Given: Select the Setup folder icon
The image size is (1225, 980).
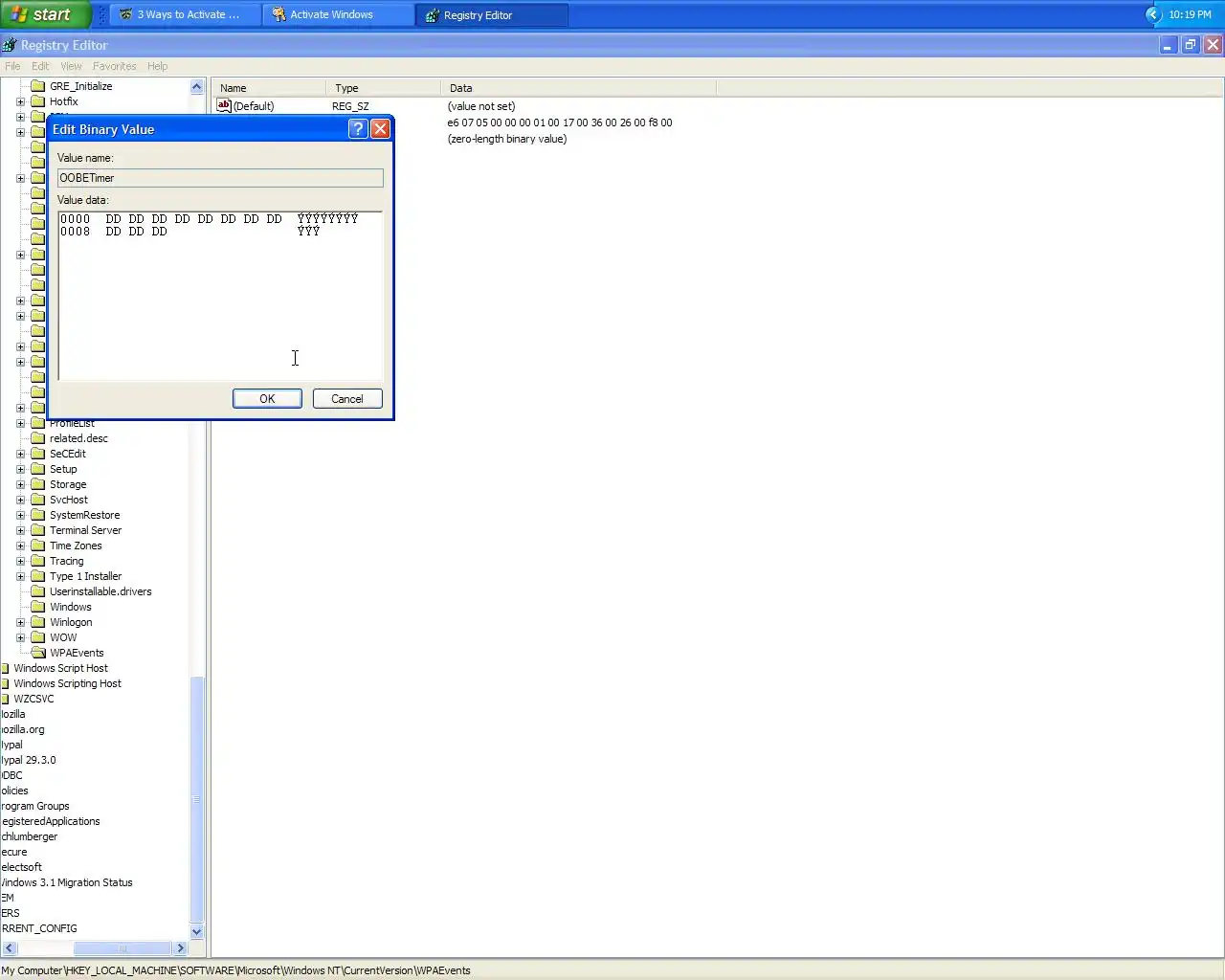Looking at the screenshot, I should (38, 469).
